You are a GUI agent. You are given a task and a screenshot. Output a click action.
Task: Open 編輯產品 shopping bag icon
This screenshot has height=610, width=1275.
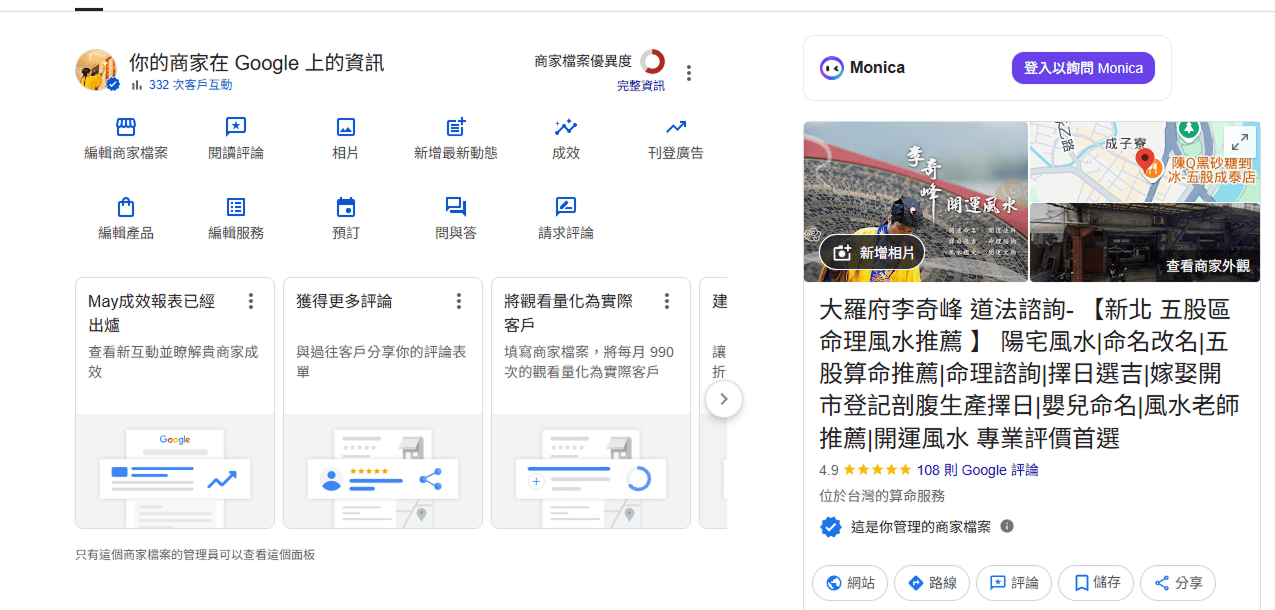tap(126, 207)
